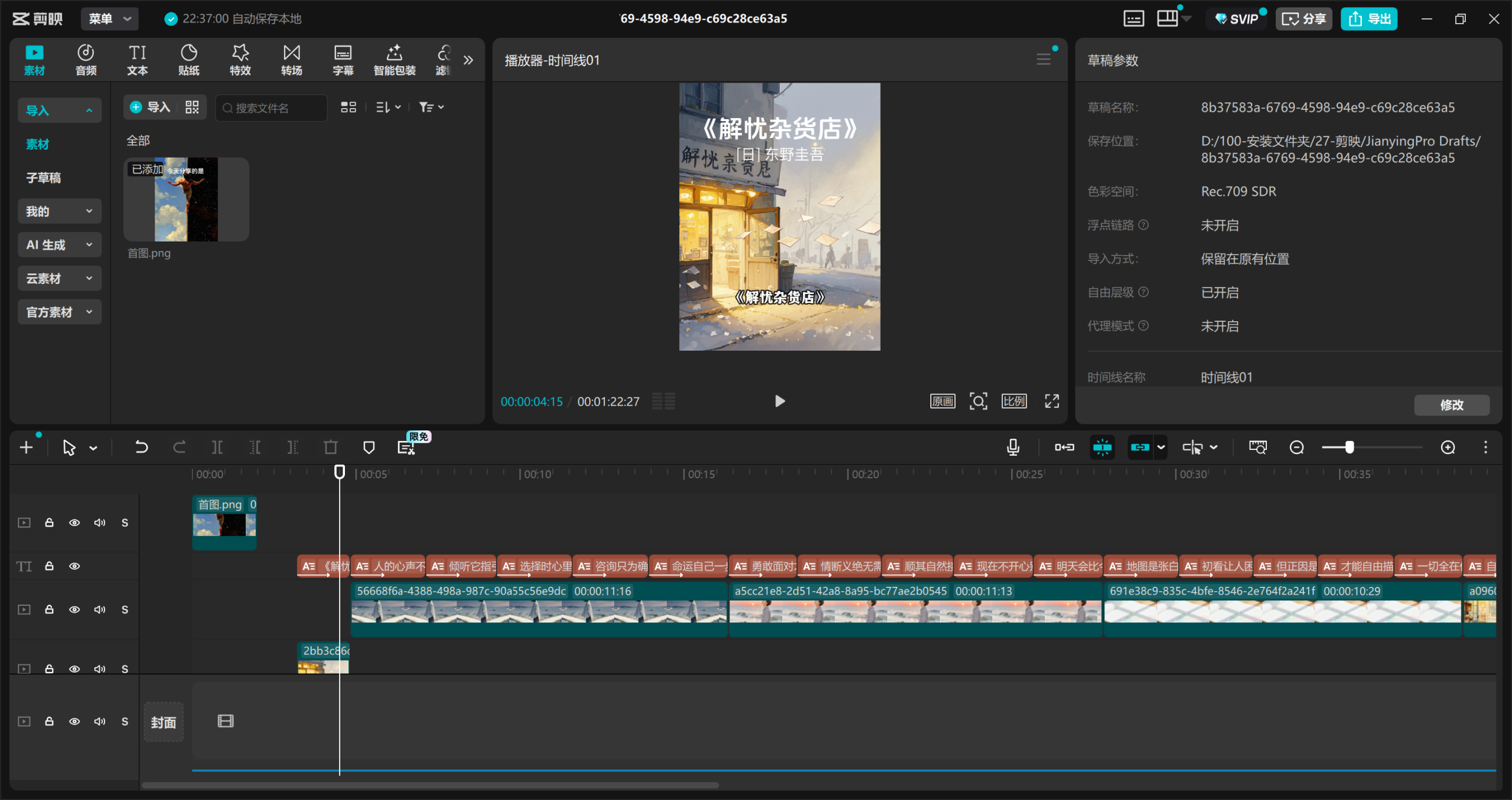Screen dimensions: 1512x800
Task: Expand the AI 生成 sidebar section
Action: tap(59, 244)
